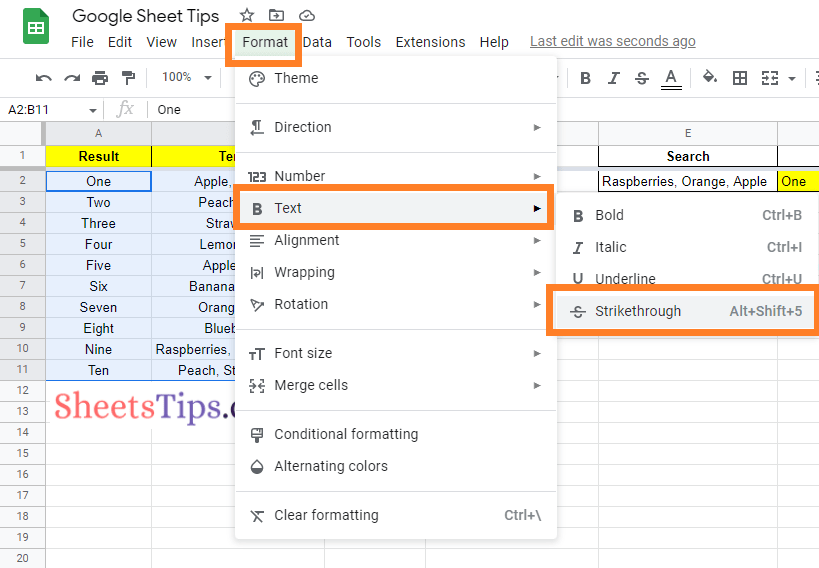Open the Edit menu
Screen dimensions: 819x568
pyautogui.click(x=120, y=42)
